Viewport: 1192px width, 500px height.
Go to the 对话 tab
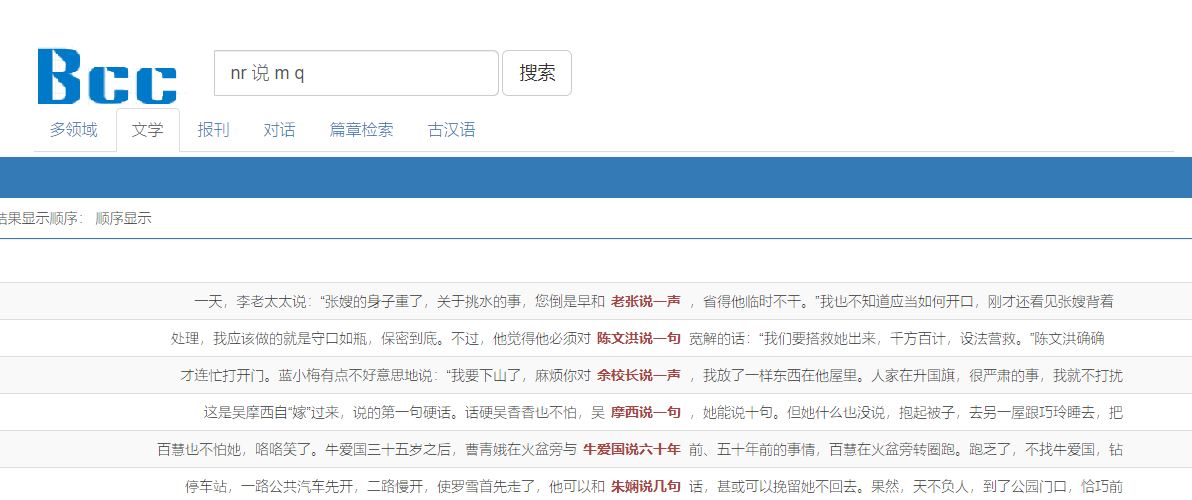tap(279, 130)
